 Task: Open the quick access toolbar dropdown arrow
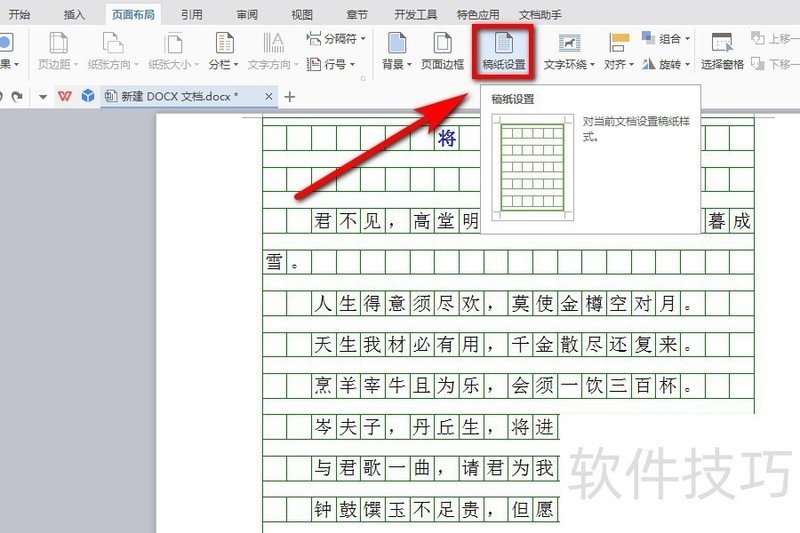[x=43, y=96]
